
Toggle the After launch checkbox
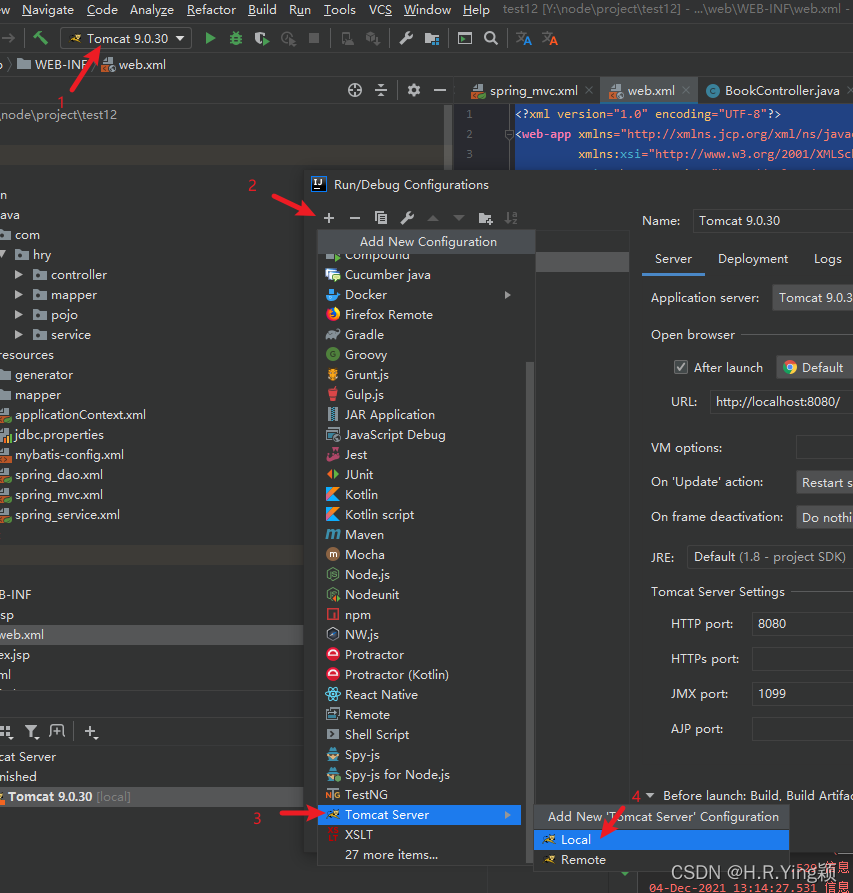pyautogui.click(x=681, y=367)
